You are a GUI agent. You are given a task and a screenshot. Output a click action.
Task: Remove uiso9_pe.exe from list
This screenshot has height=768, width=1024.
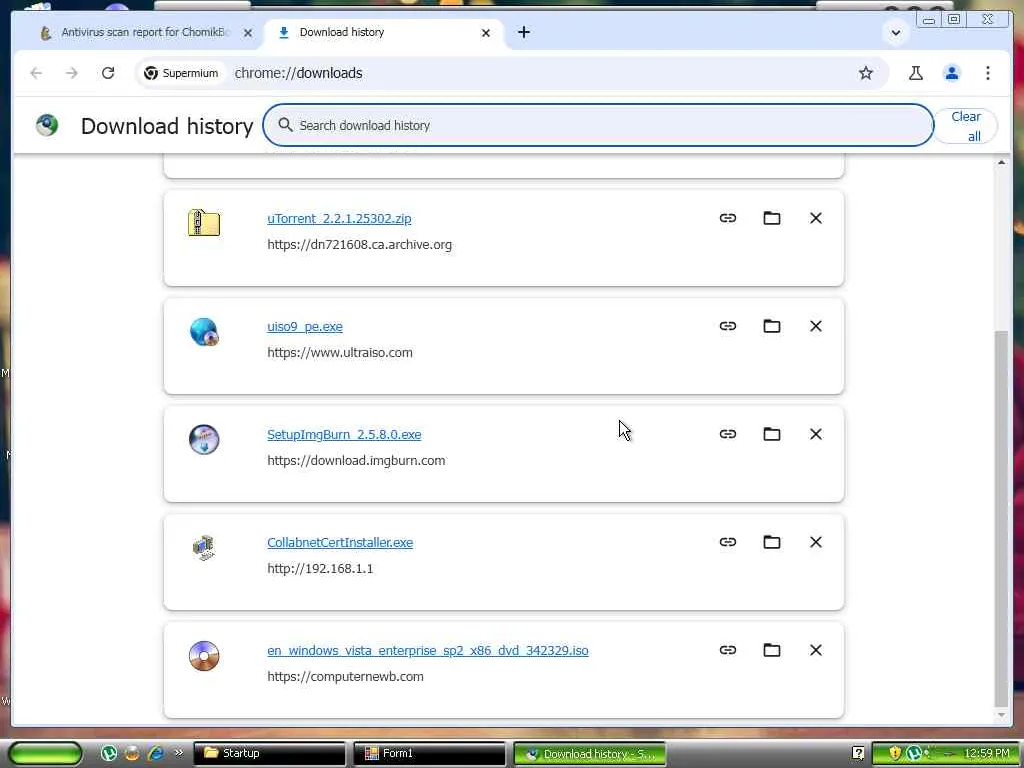point(816,326)
